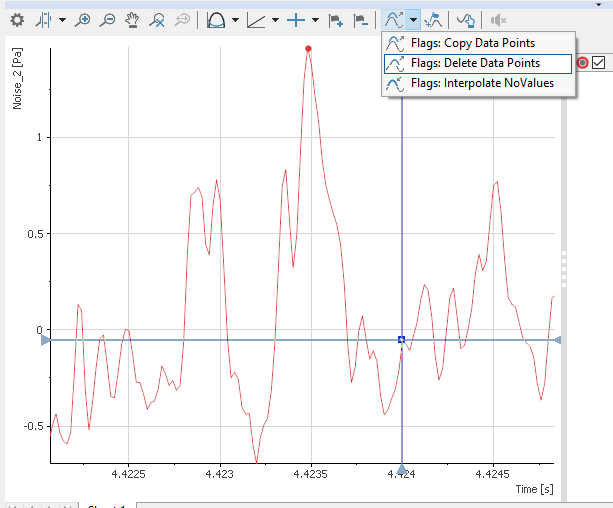
Task: Click the red peak marker on curve
Action: pyautogui.click(x=309, y=48)
